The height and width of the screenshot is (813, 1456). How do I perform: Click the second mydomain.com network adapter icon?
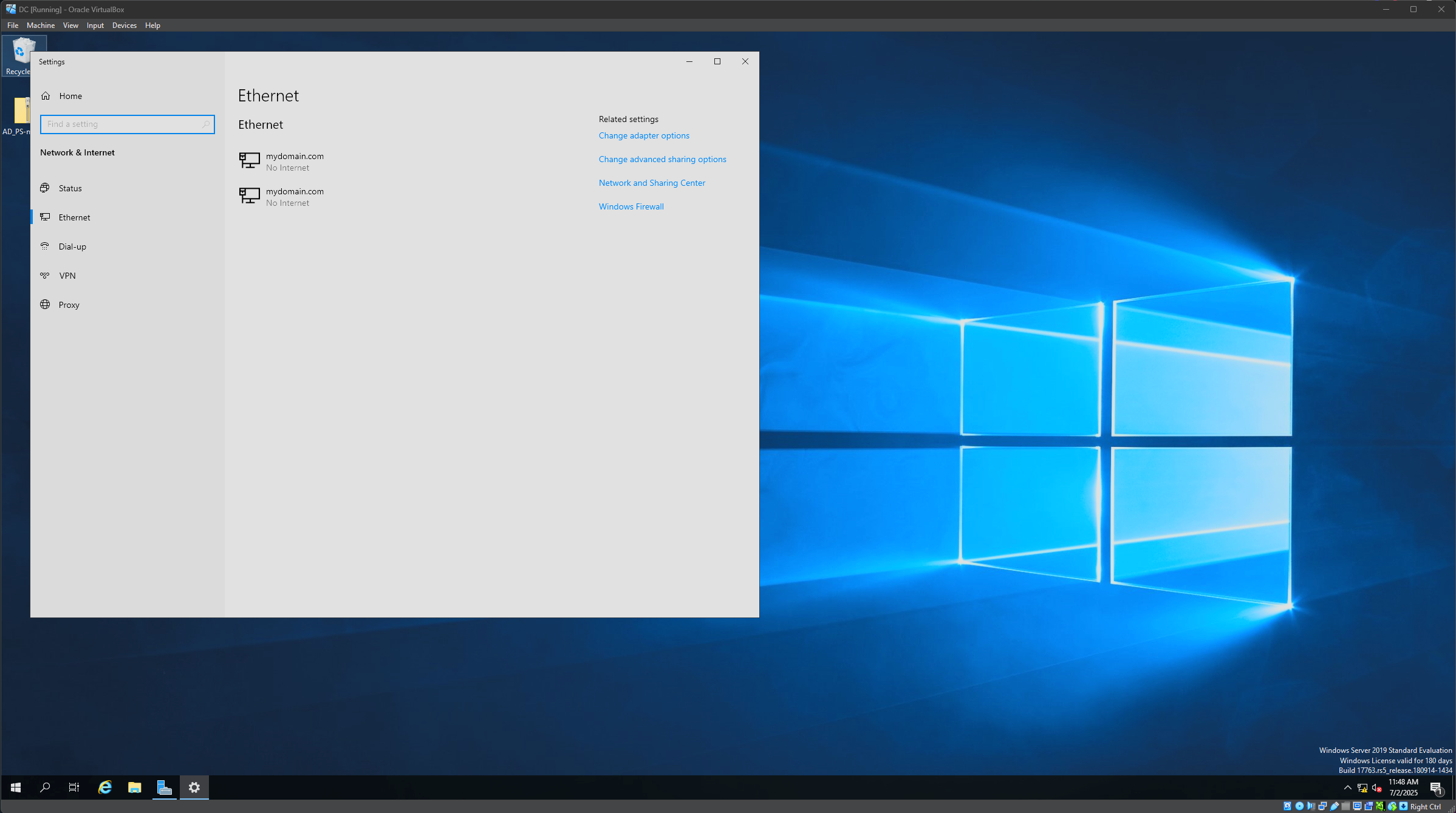pos(249,196)
